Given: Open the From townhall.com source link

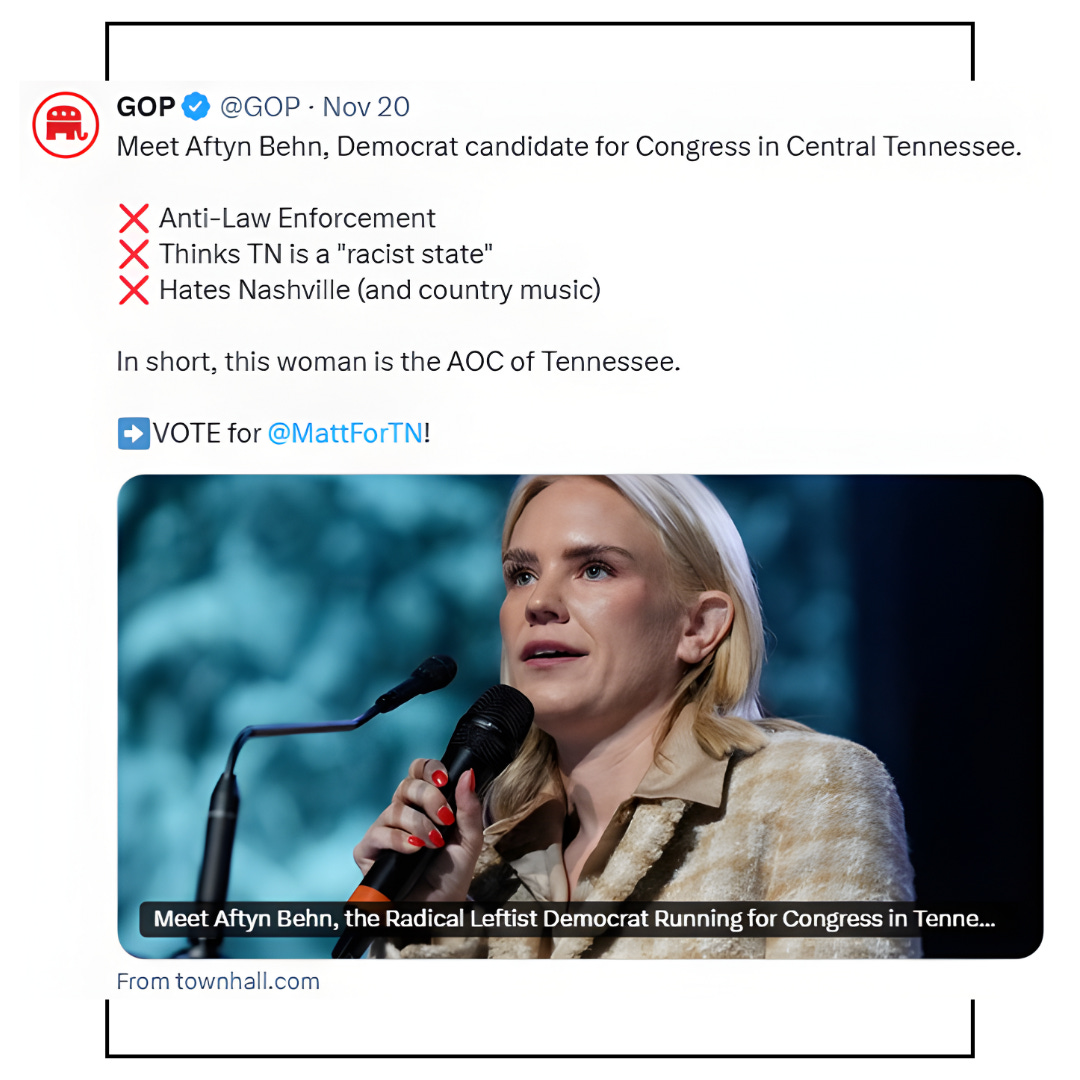Looking at the screenshot, I should [x=218, y=981].
